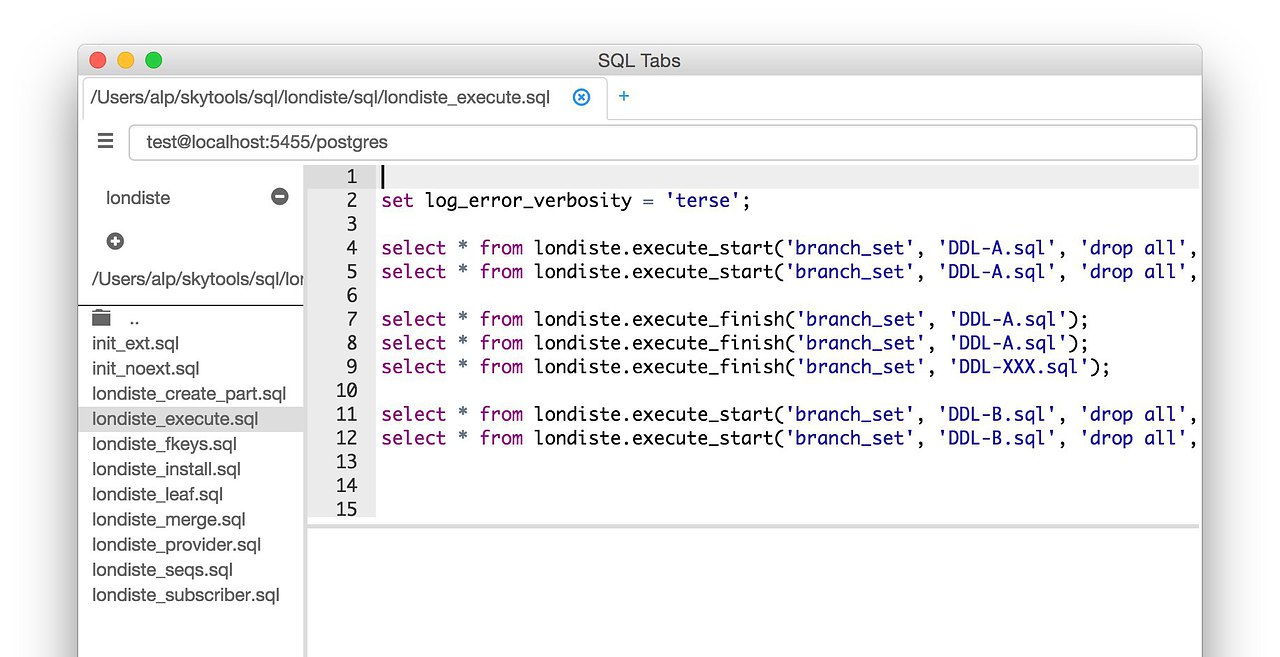
Task: Open init_noext.sql file
Action: click(146, 369)
